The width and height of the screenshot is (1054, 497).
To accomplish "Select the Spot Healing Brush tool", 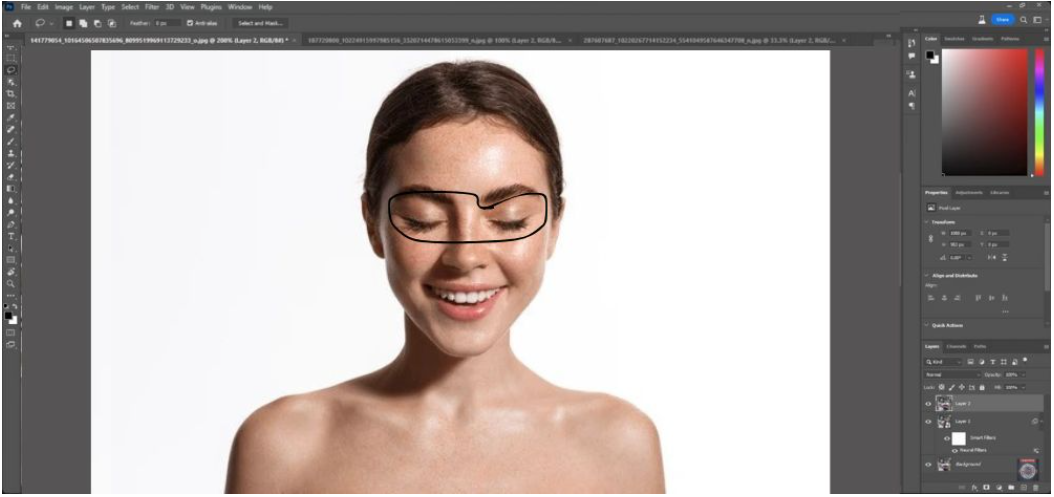I will click(11, 129).
